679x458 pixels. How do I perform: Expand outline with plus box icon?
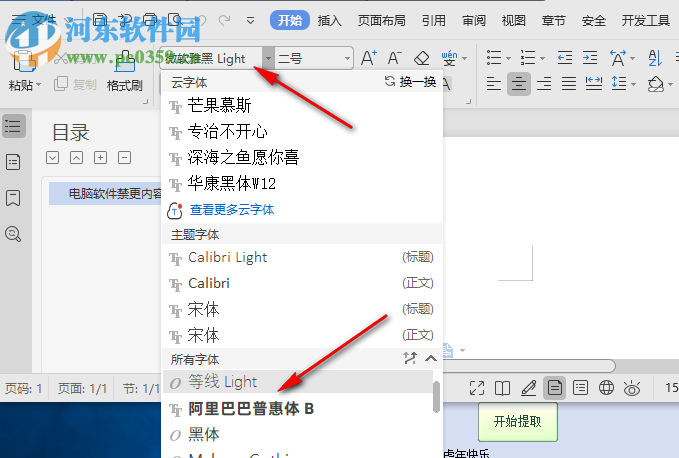pos(100,158)
